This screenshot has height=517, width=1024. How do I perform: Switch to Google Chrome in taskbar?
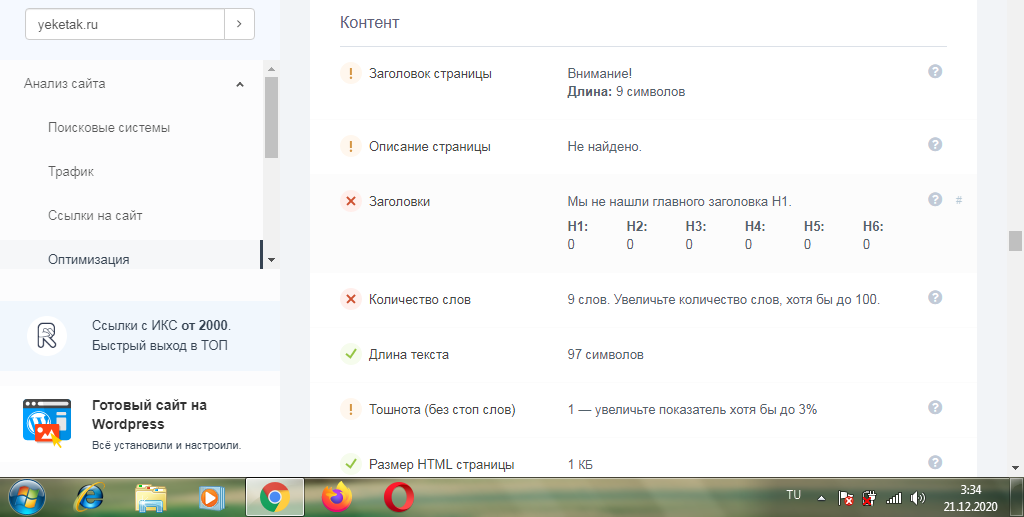[275, 497]
